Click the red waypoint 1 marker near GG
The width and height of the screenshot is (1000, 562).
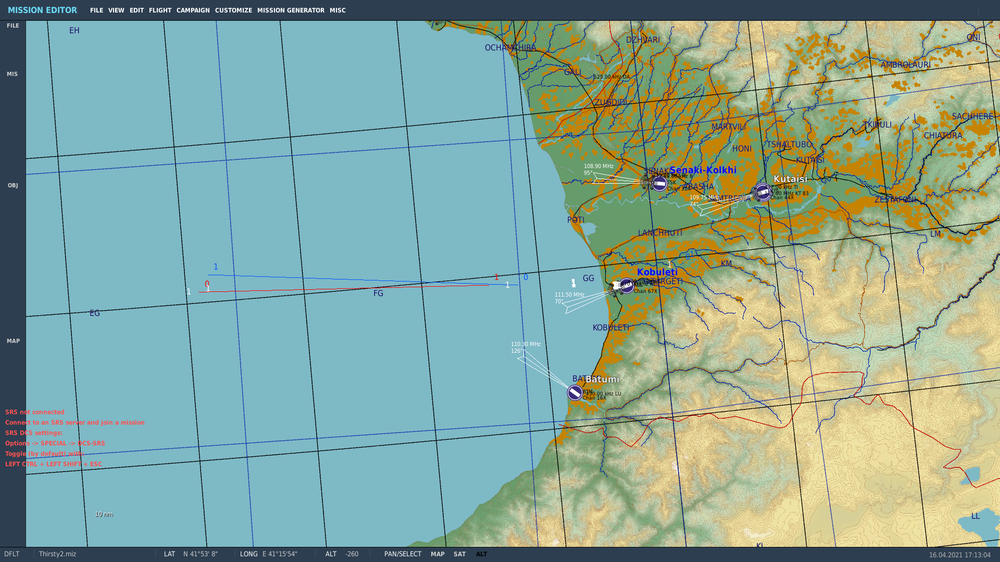pos(497,277)
